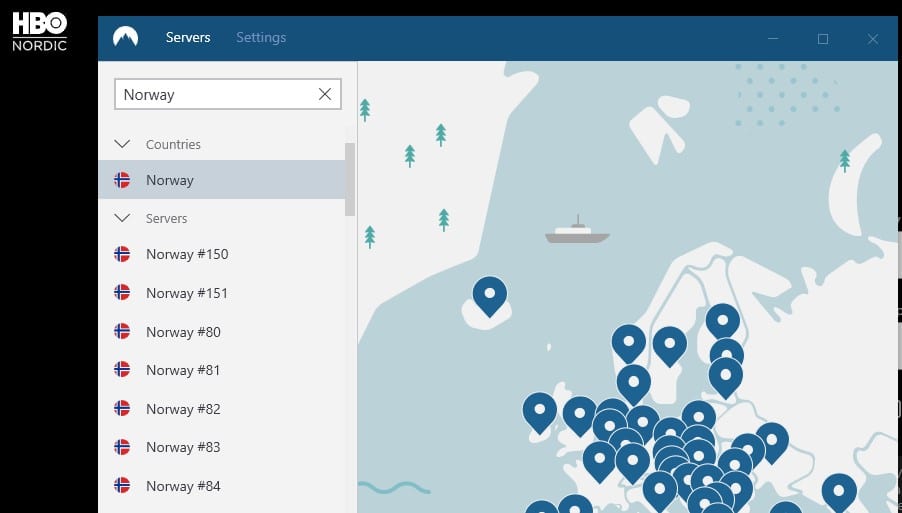
Task: Click the NordVPN mountain logo
Action: 125,37
